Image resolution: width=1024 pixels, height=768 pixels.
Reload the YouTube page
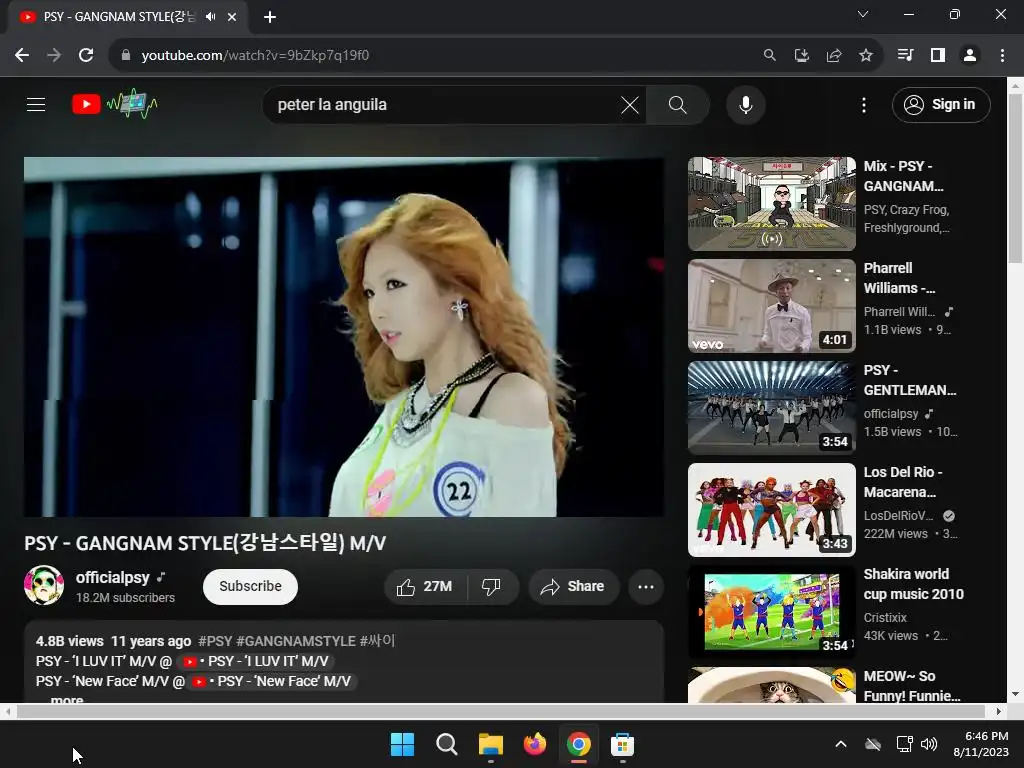click(x=86, y=56)
